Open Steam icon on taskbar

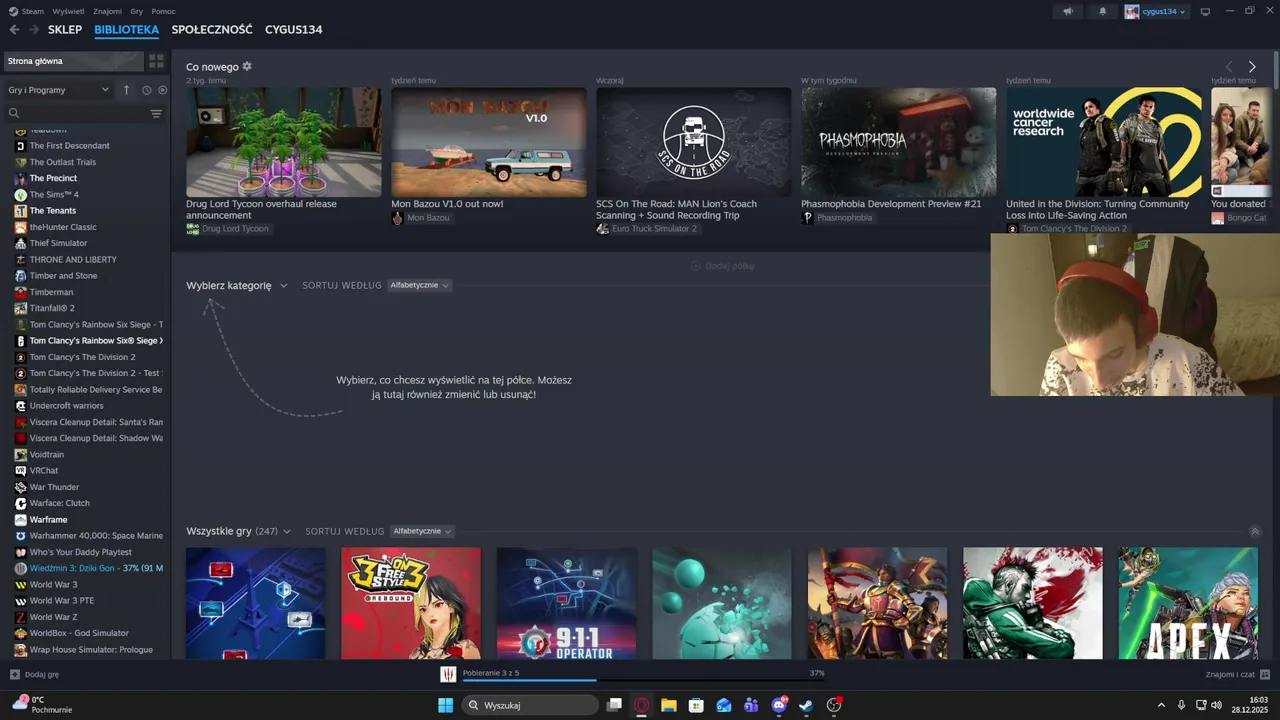[806, 705]
